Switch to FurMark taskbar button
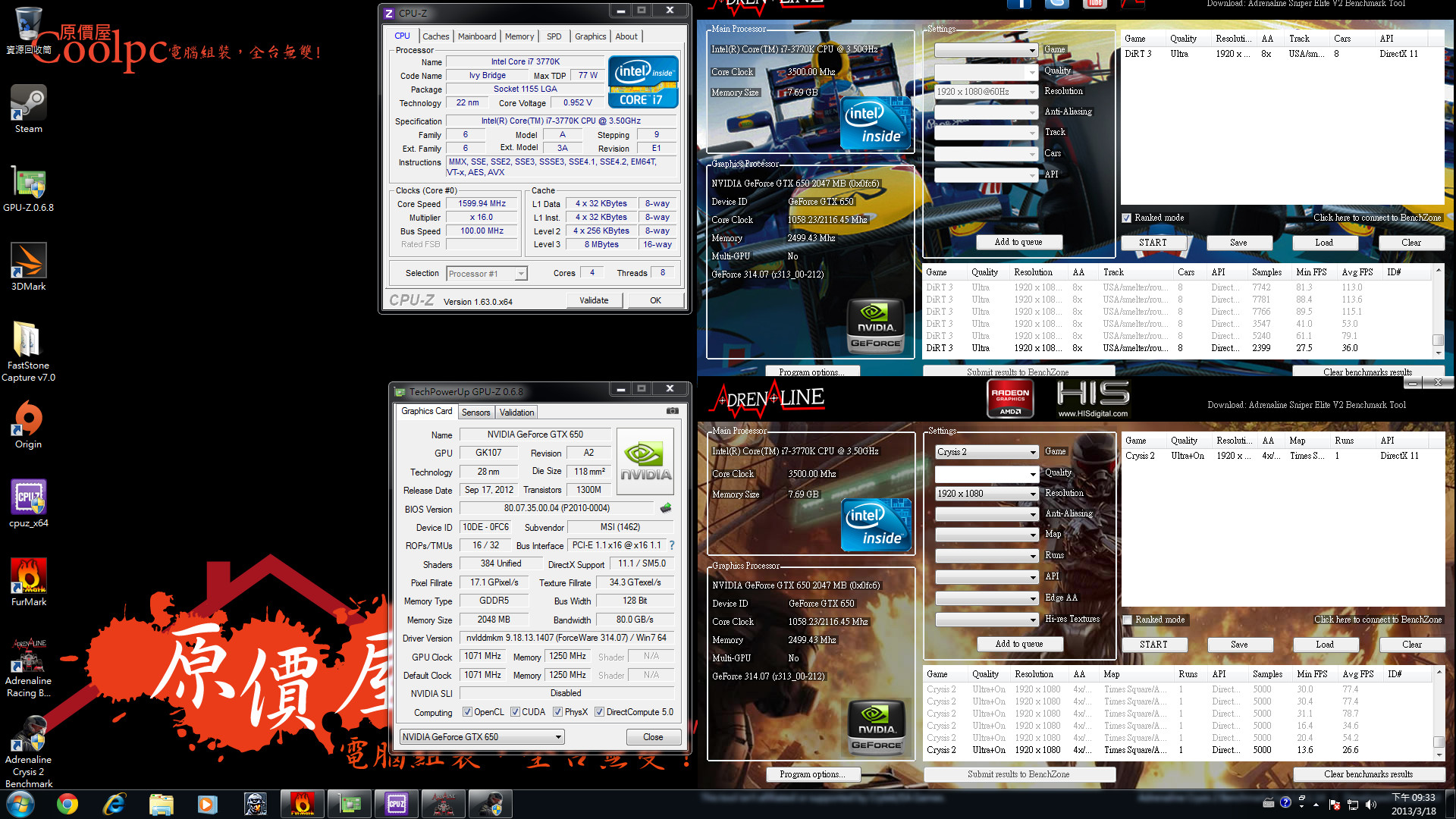The width and height of the screenshot is (1456, 819). [x=302, y=804]
